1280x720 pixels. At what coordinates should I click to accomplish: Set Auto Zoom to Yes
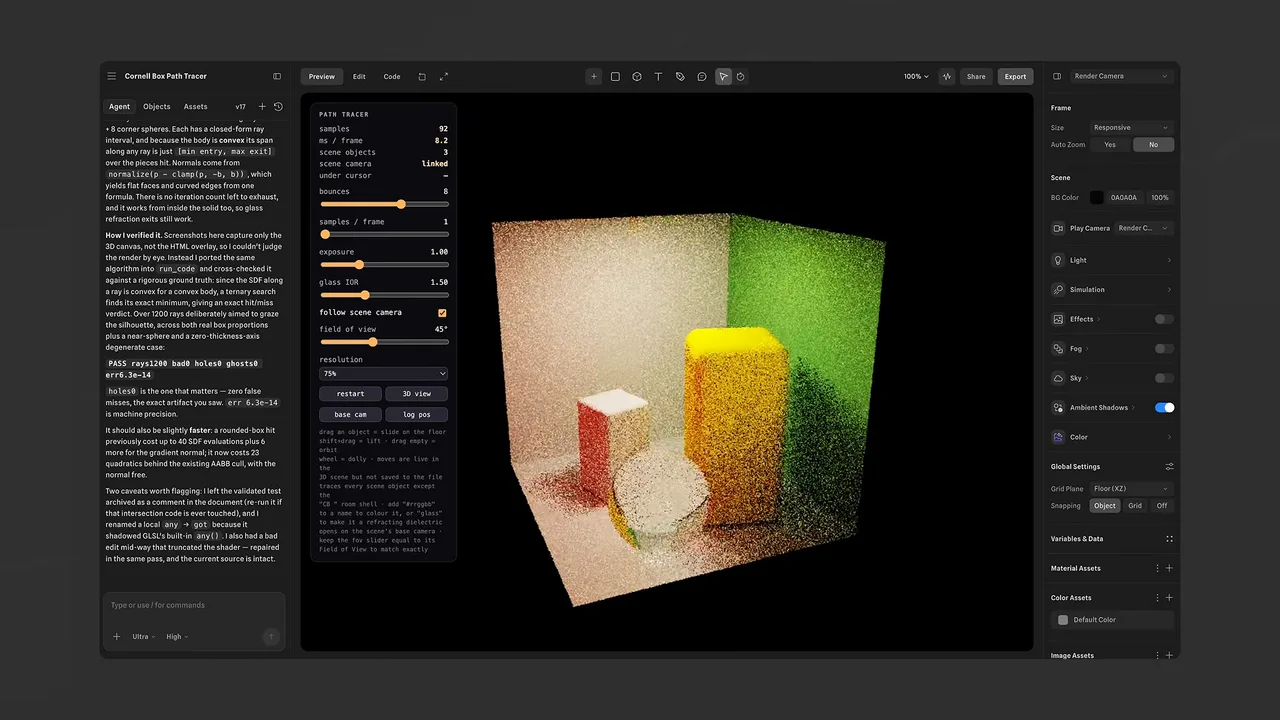[1110, 145]
